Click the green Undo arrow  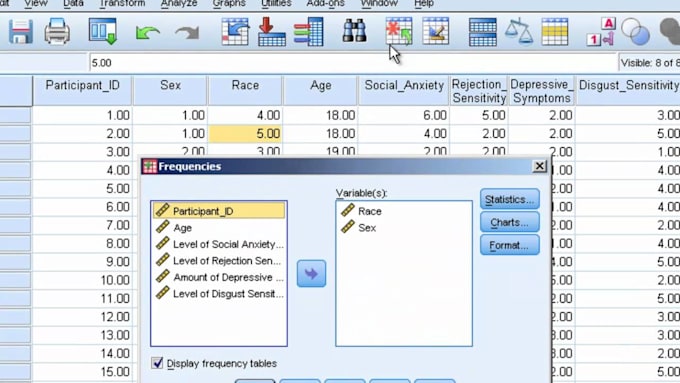tap(147, 33)
